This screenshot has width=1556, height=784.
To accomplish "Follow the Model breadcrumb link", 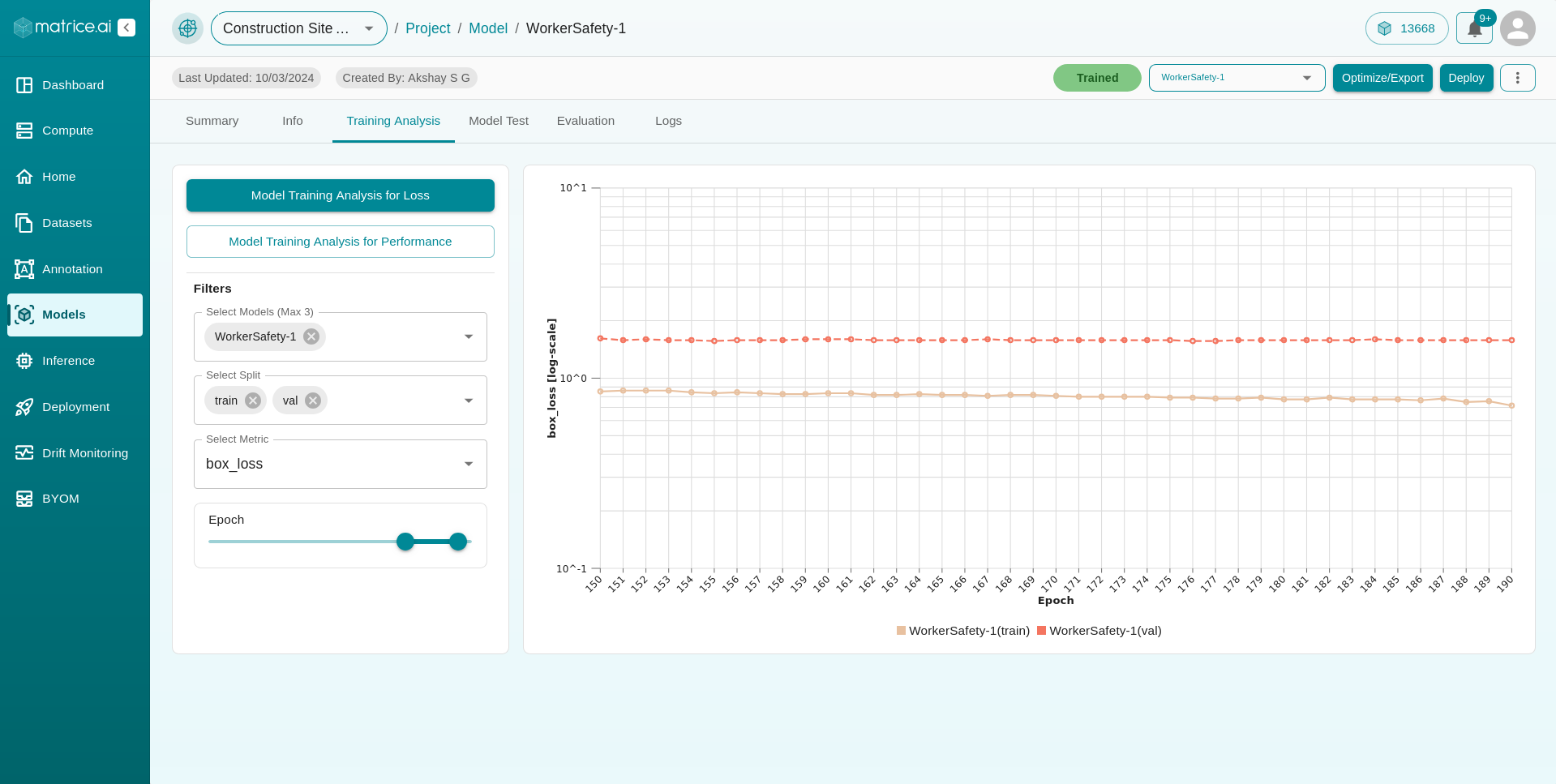I will (488, 28).
